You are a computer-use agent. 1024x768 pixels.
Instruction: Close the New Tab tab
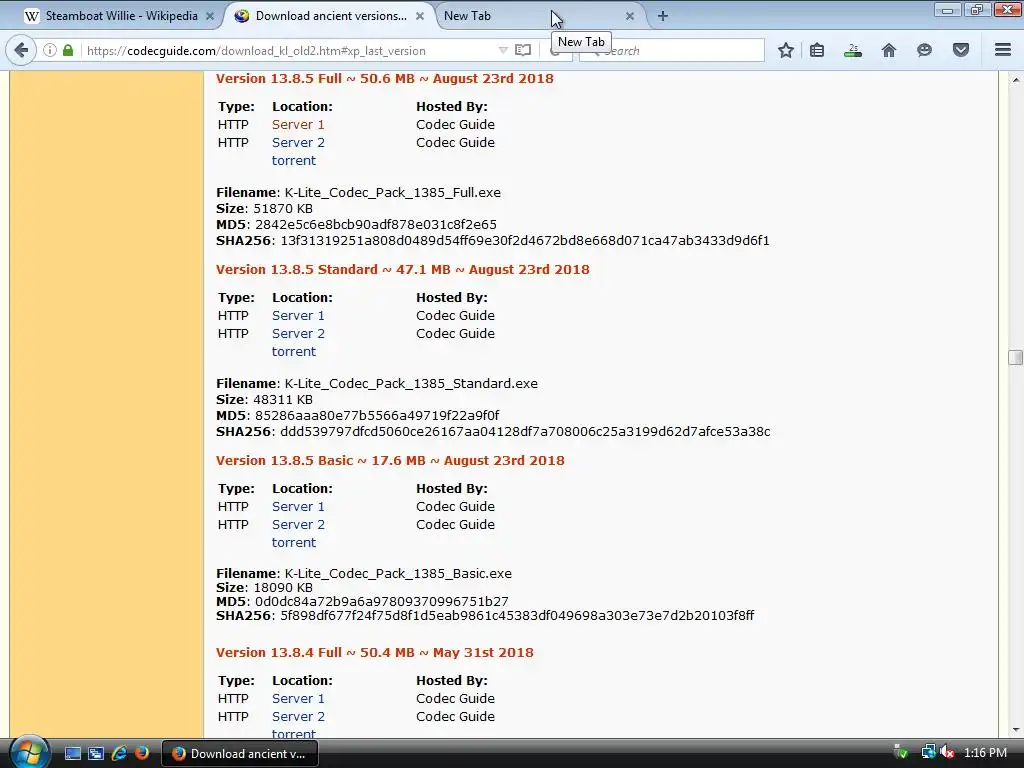[x=630, y=16]
